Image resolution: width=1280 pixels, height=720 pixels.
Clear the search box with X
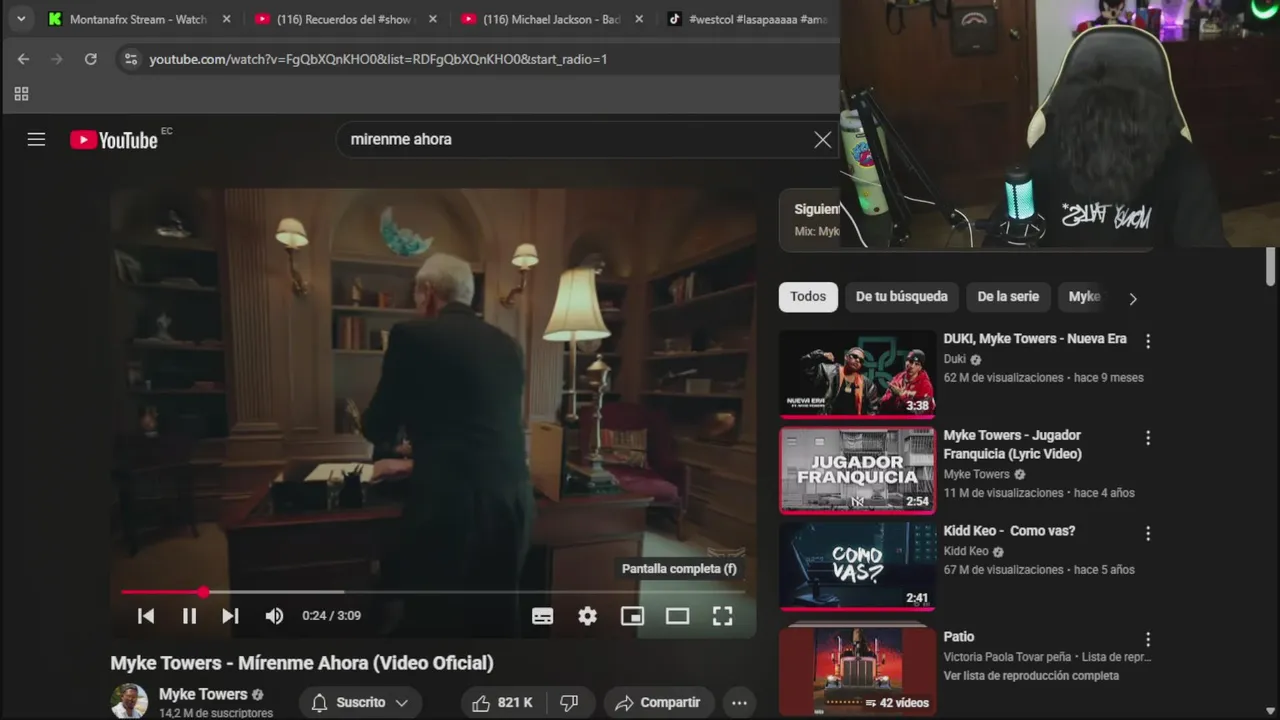point(822,140)
